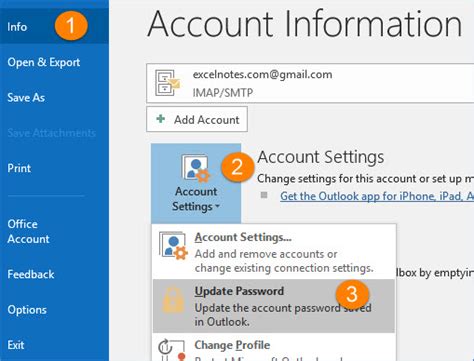
Task: Select Print in the sidebar
Action: tap(19, 168)
